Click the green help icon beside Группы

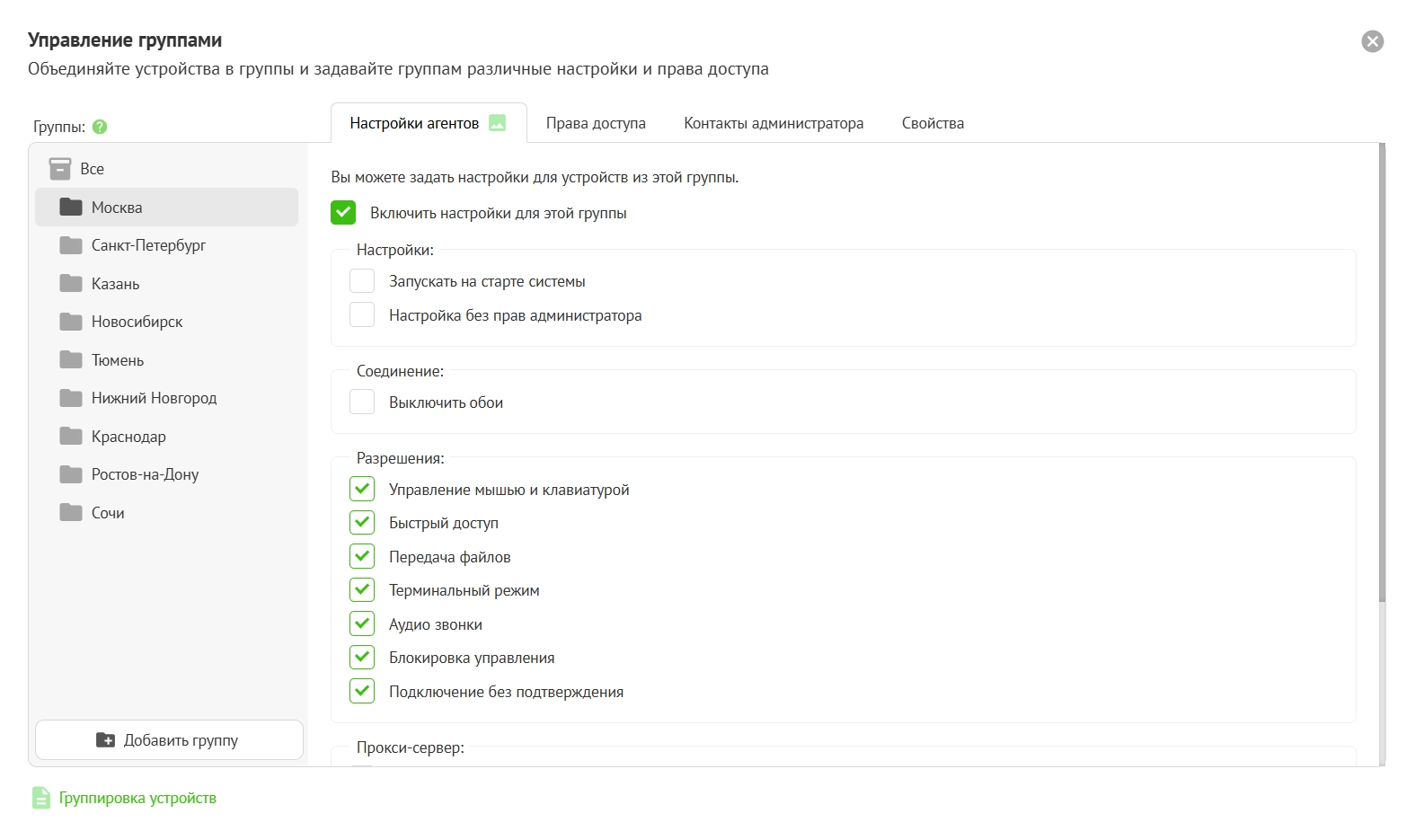[100, 127]
